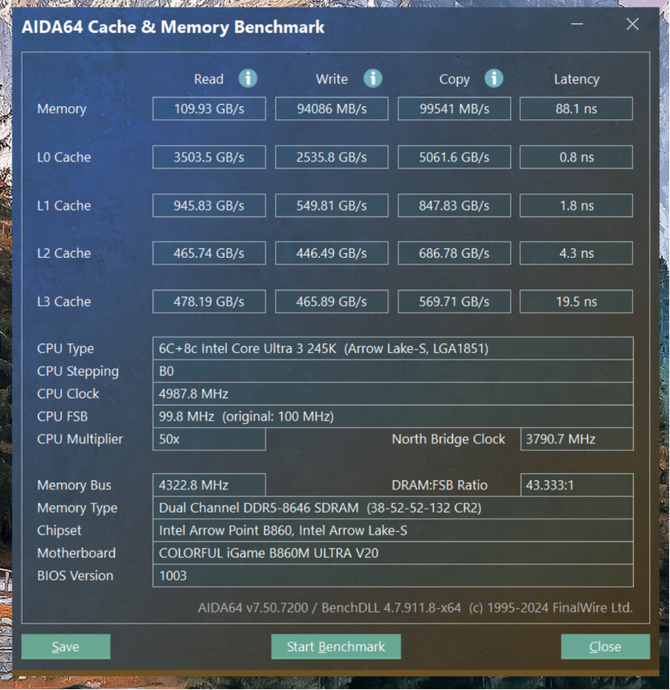Viewport: 670px width, 690px height.
Task: Select Memory write value 94086 MB/s
Action: click(332, 109)
